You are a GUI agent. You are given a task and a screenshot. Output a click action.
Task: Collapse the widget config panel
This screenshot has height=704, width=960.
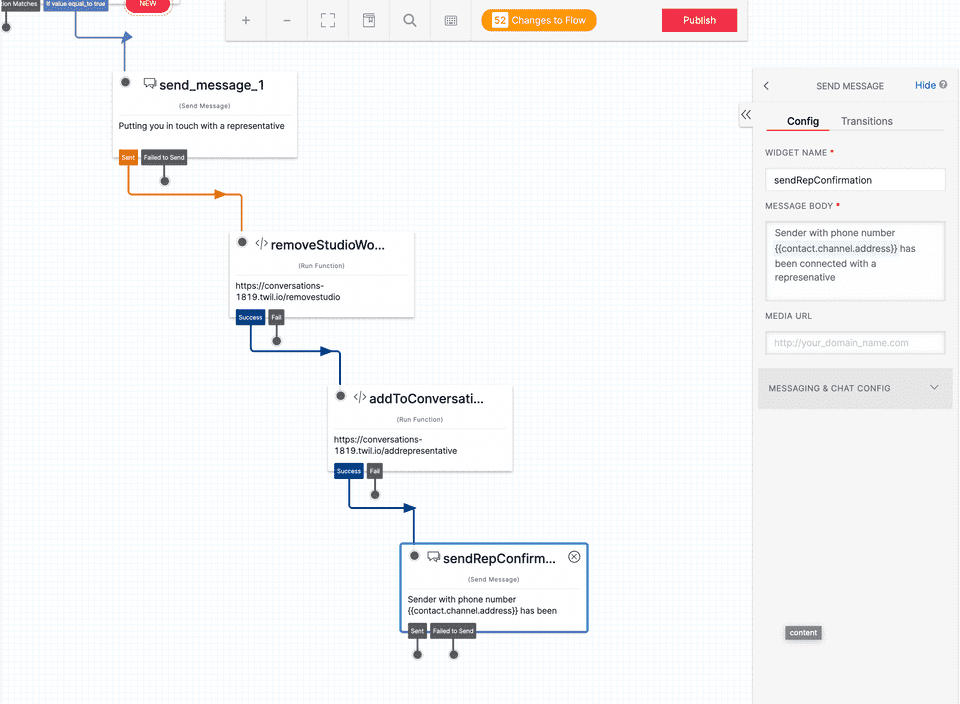(745, 115)
